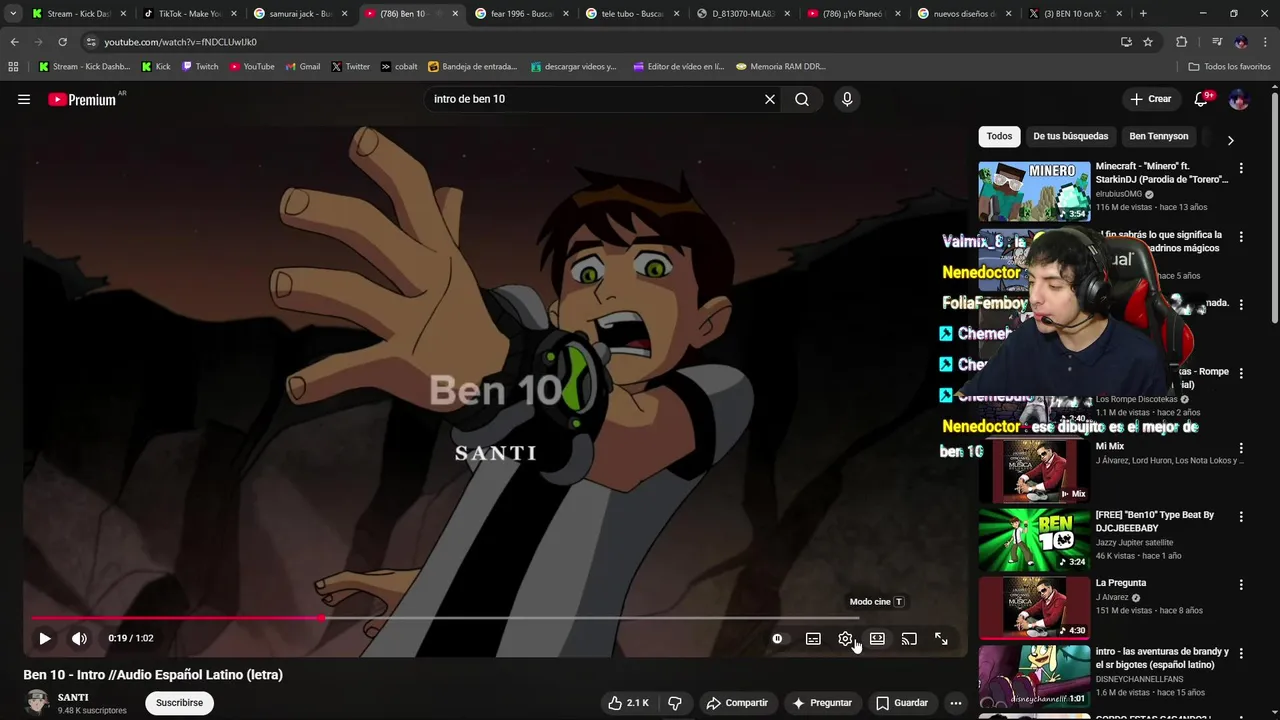The image size is (1280, 720).
Task: Open Chrome media control icon
Action: coord(1216,42)
